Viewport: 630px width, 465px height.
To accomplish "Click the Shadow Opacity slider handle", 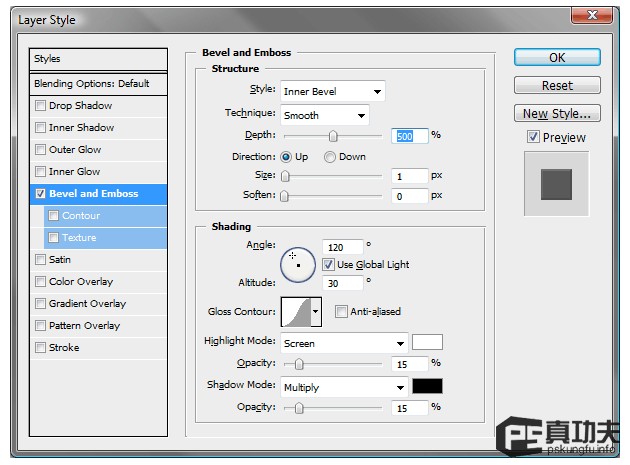I will [x=299, y=408].
